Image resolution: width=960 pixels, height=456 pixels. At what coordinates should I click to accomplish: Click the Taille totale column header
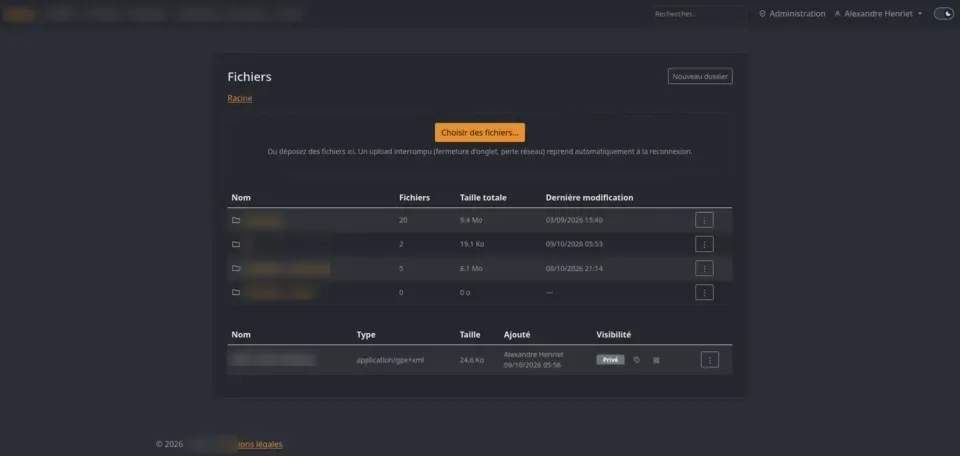(x=483, y=198)
